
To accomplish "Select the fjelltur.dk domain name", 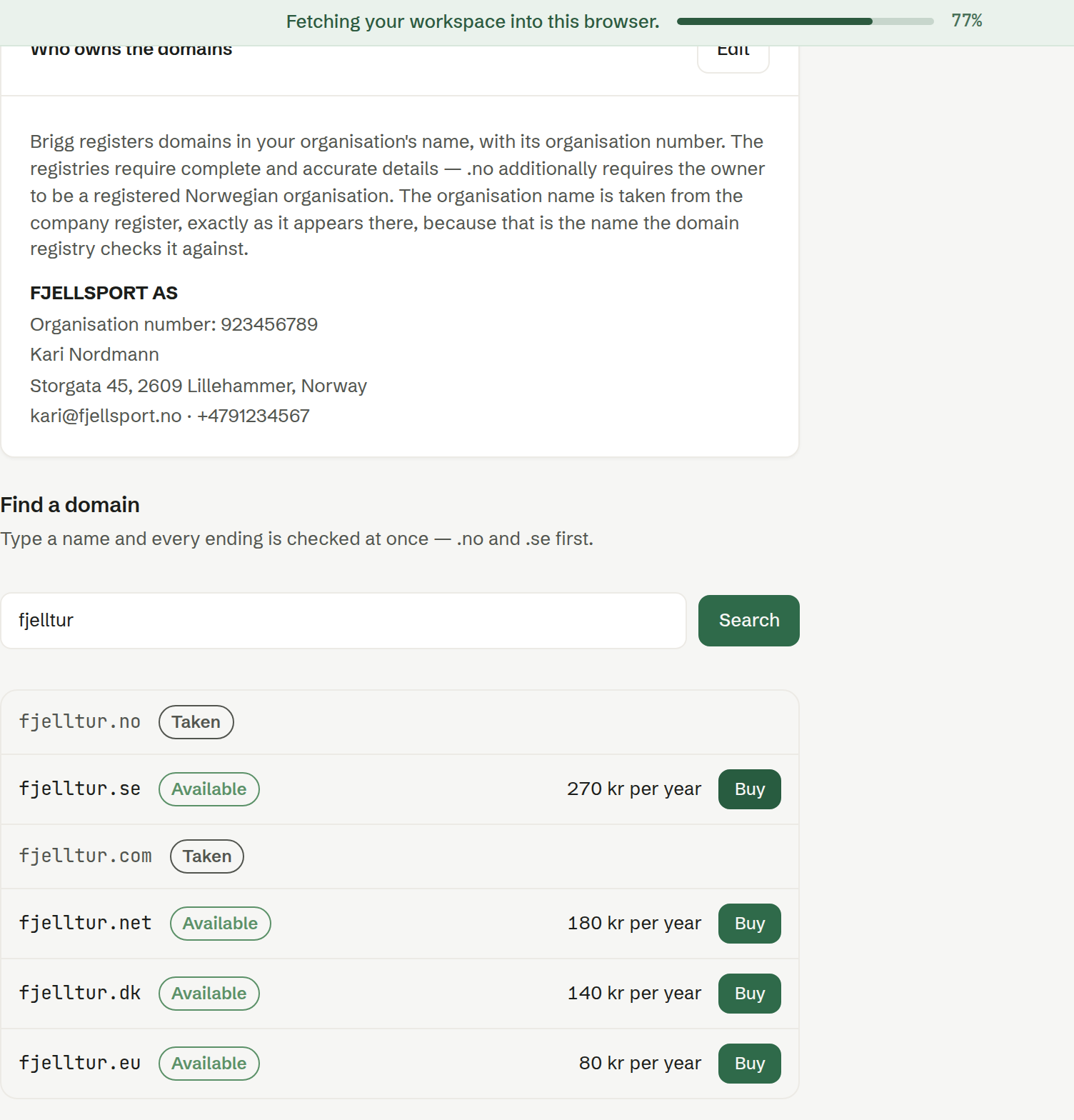I will click(80, 993).
